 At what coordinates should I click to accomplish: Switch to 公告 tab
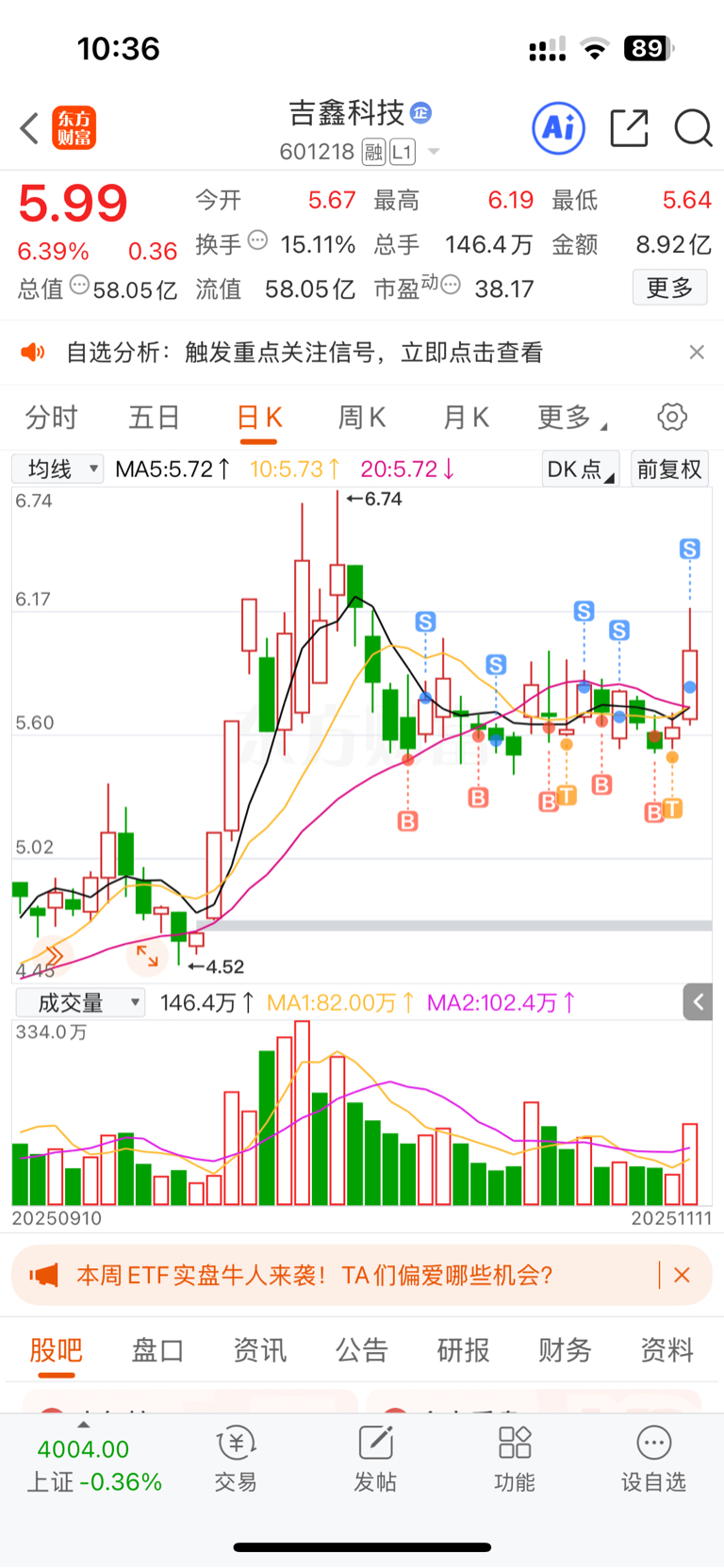pos(361,1350)
